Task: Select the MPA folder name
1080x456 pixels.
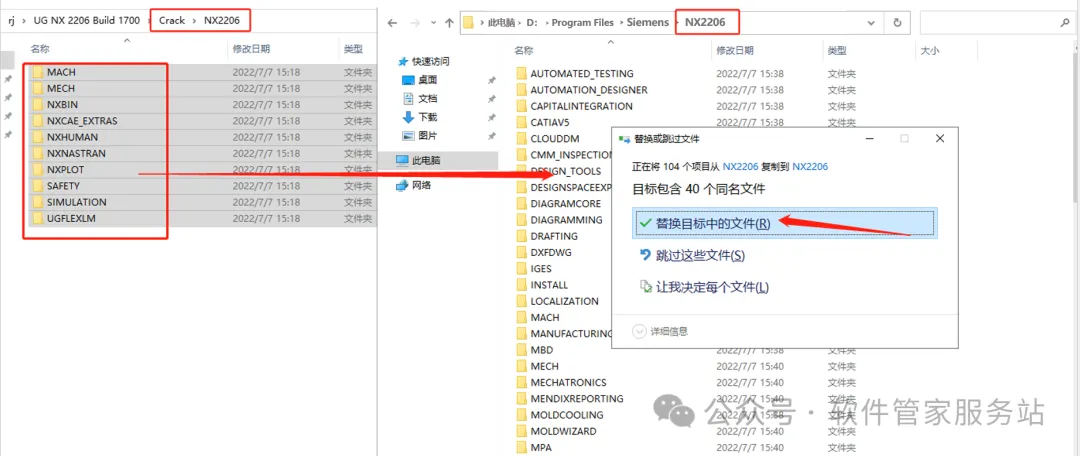Action: tap(541, 447)
